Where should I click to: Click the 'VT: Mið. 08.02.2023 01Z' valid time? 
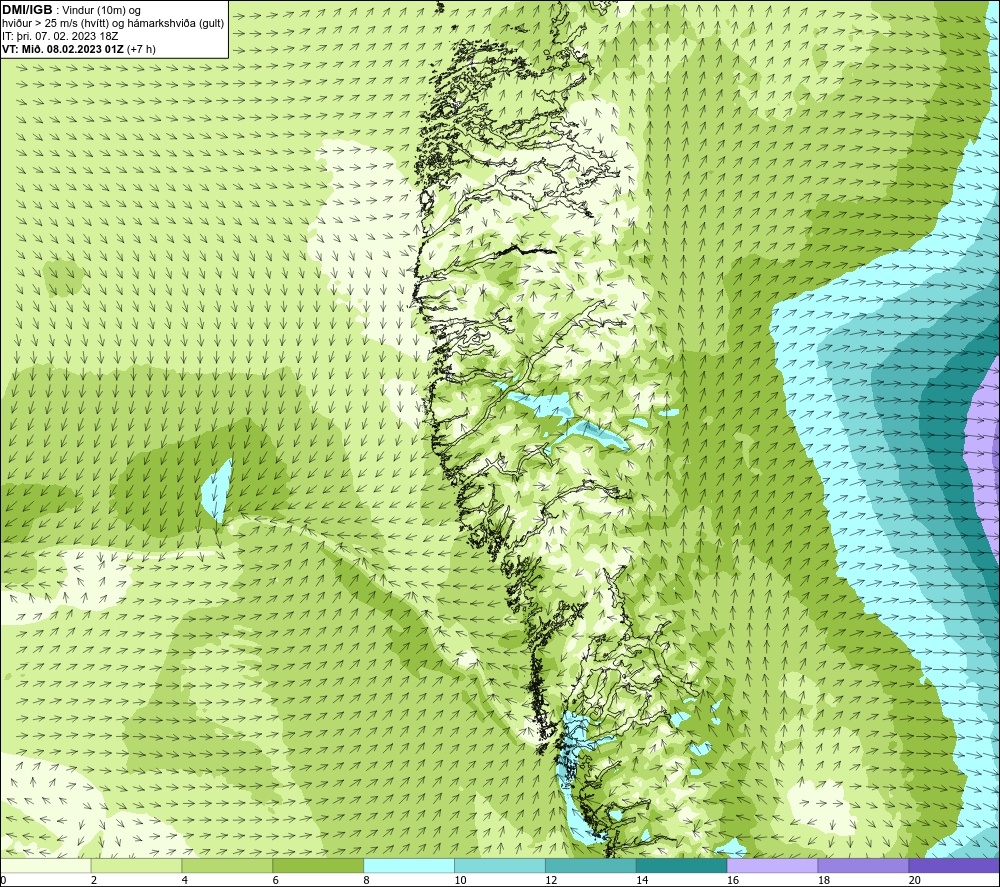pos(63,49)
